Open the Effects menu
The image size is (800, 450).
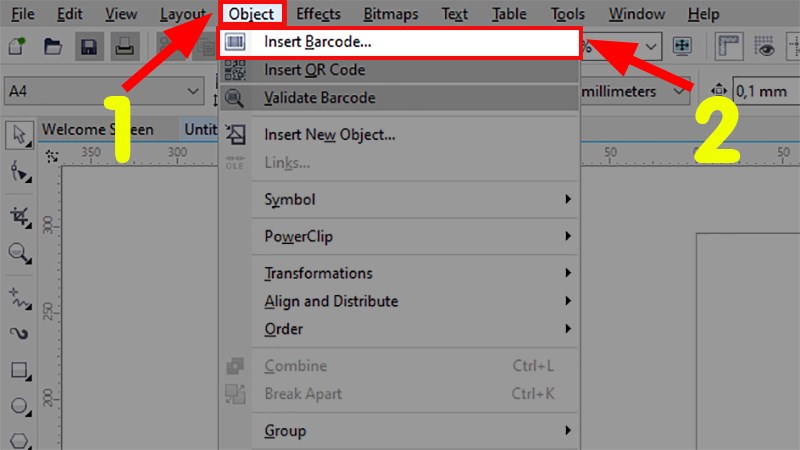[x=318, y=14]
